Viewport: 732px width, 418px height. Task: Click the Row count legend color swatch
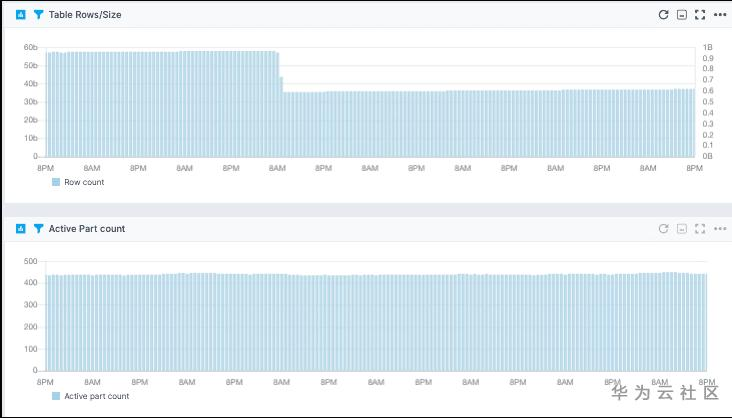point(56,182)
